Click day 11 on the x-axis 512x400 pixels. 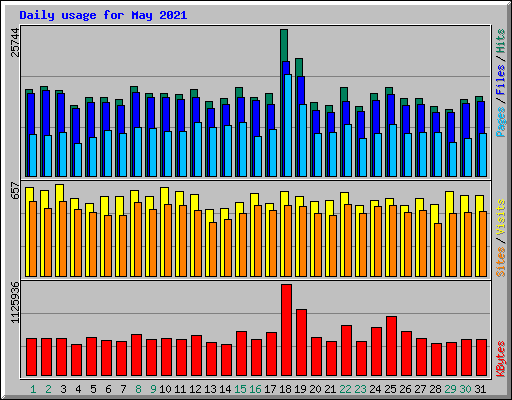[180, 389]
